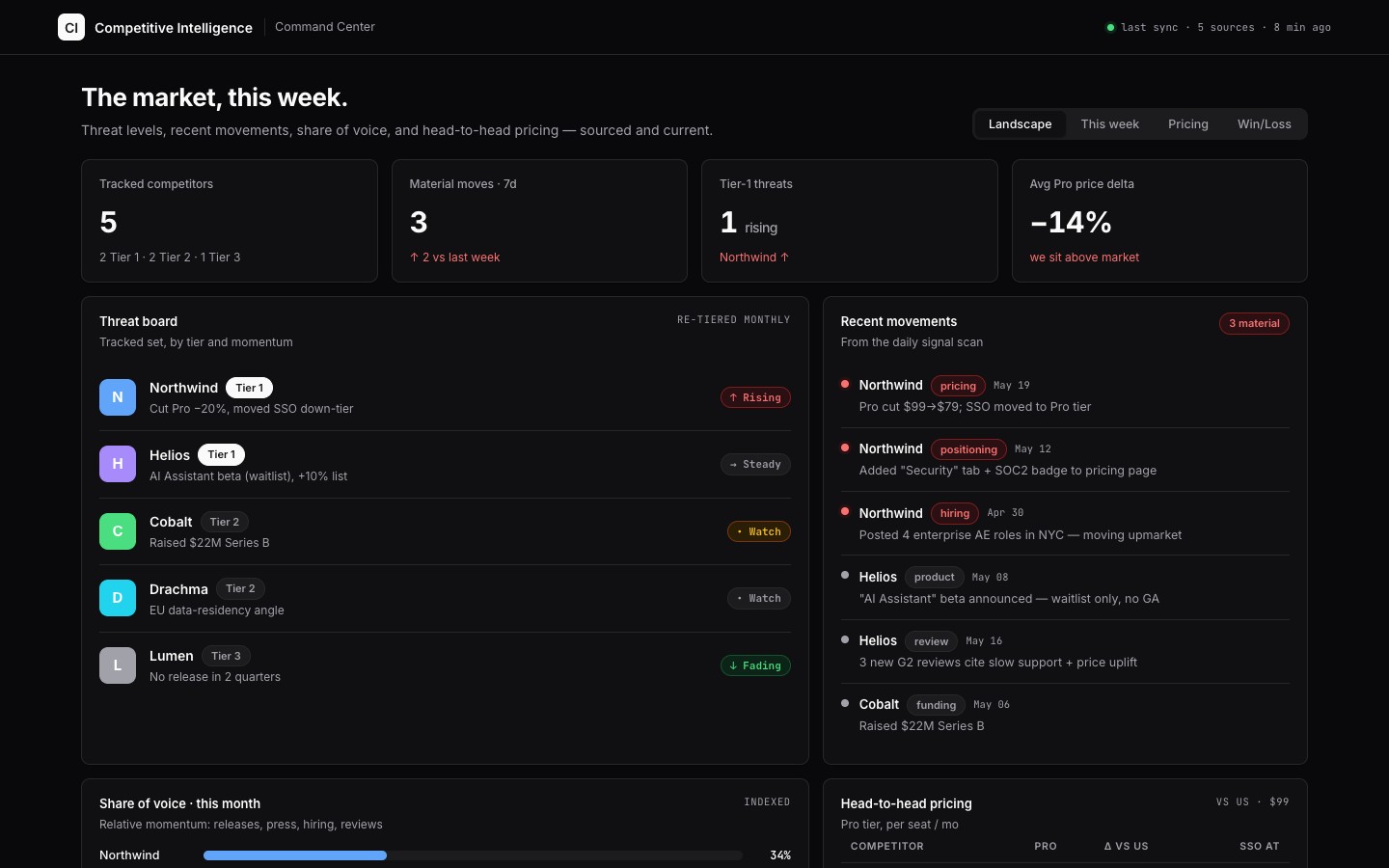The height and width of the screenshot is (868, 1389).
Task: Open the Pricing tab
Action: click(x=1187, y=124)
